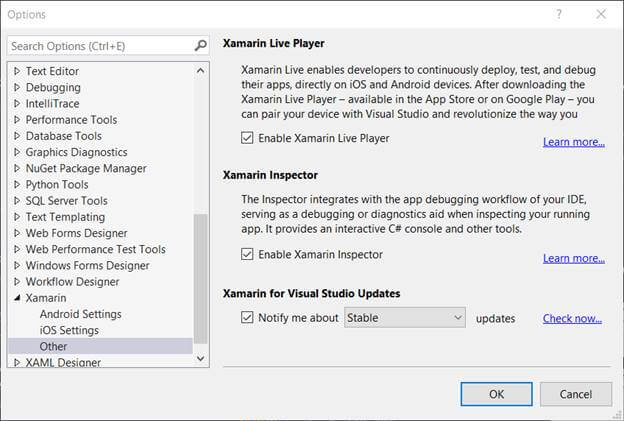Screen dimensions: 624x421
Task: Expand Web Performance Test Tools arrow
Action: click(x=17, y=249)
